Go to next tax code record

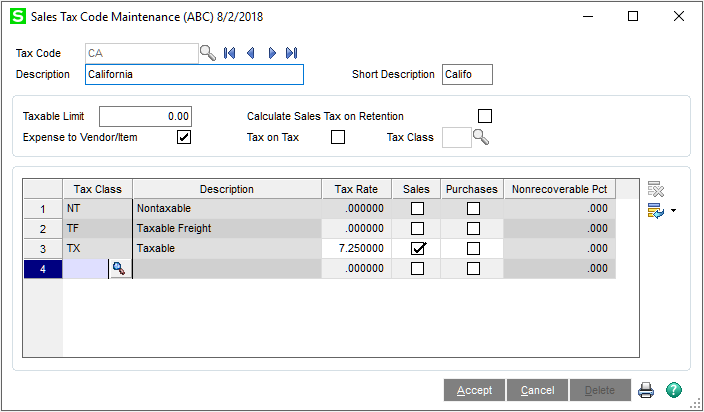click(271, 53)
